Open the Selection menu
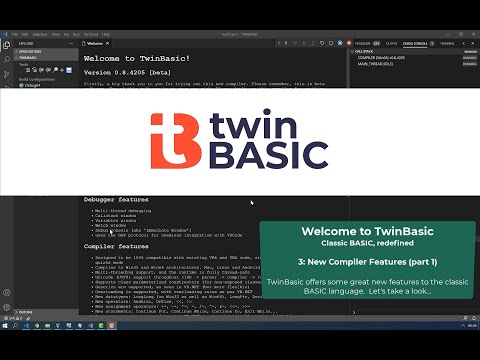The height and width of the screenshot is (360, 480). (x=40, y=34)
